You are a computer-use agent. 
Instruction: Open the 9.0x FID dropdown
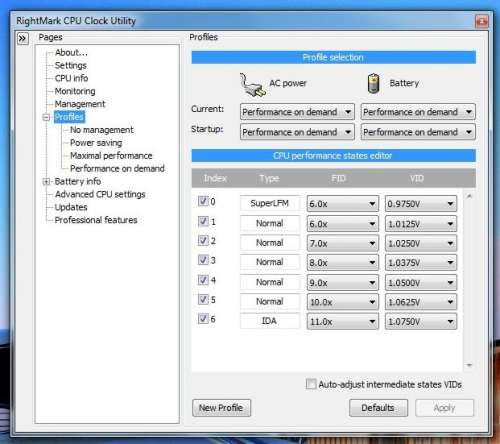343,283
